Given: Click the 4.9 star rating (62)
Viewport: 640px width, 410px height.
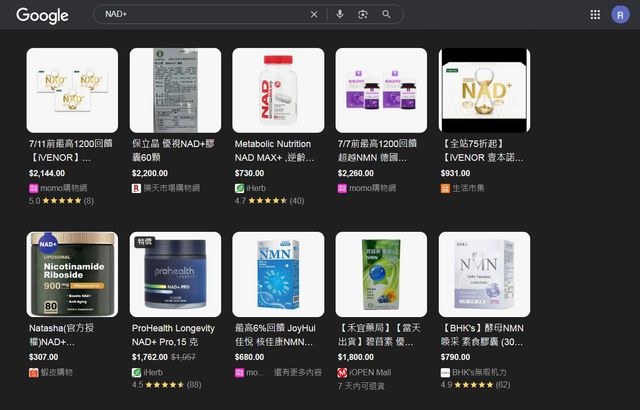Looking at the screenshot, I should tap(475, 385).
